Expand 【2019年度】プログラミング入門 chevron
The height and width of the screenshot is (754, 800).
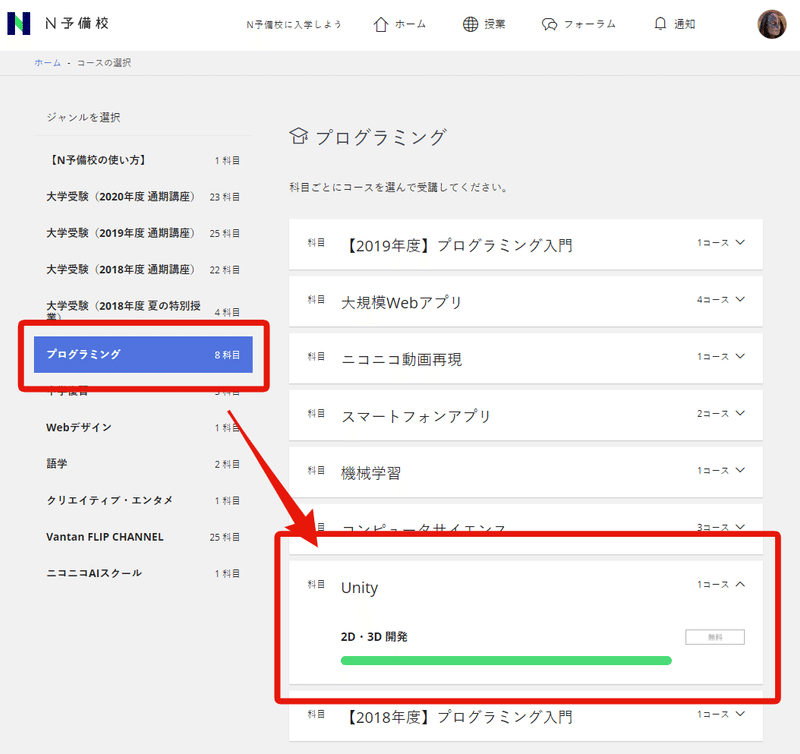[x=740, y=243]
